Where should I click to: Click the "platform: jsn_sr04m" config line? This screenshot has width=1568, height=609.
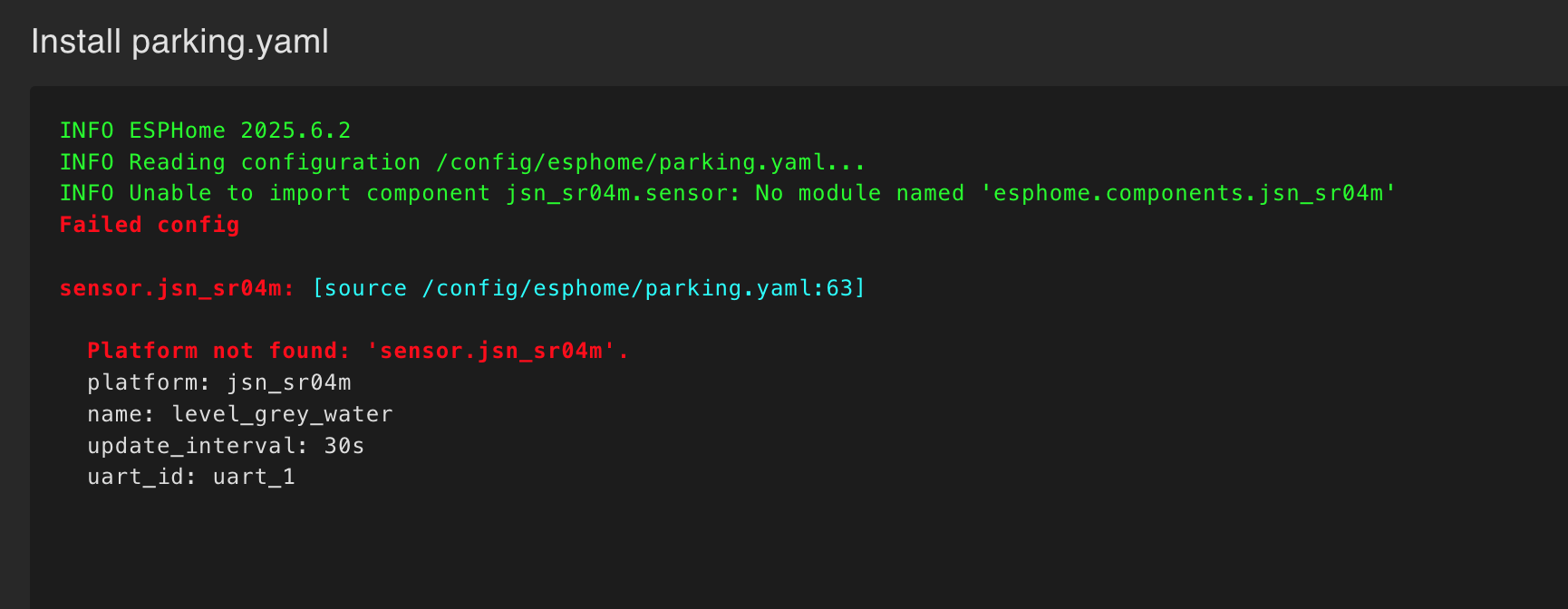[219, 382]
